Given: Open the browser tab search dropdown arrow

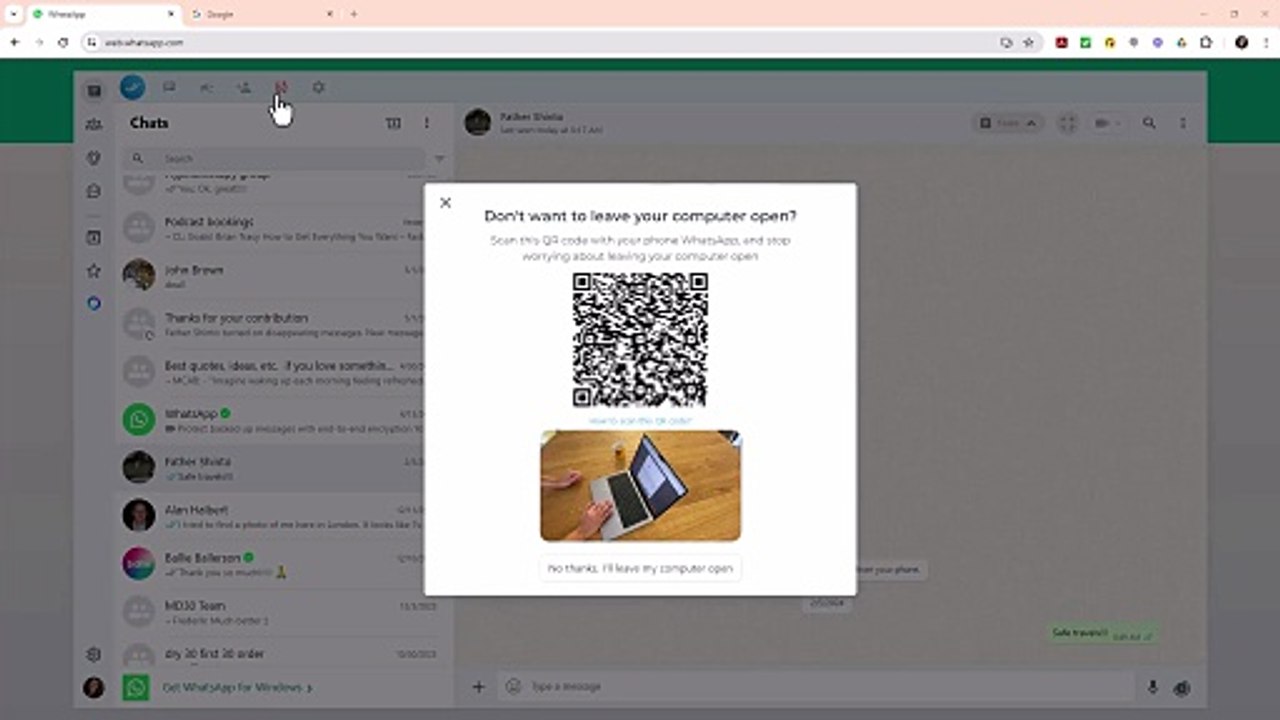Looking at the screenshot, I should (x=13, y=14).
